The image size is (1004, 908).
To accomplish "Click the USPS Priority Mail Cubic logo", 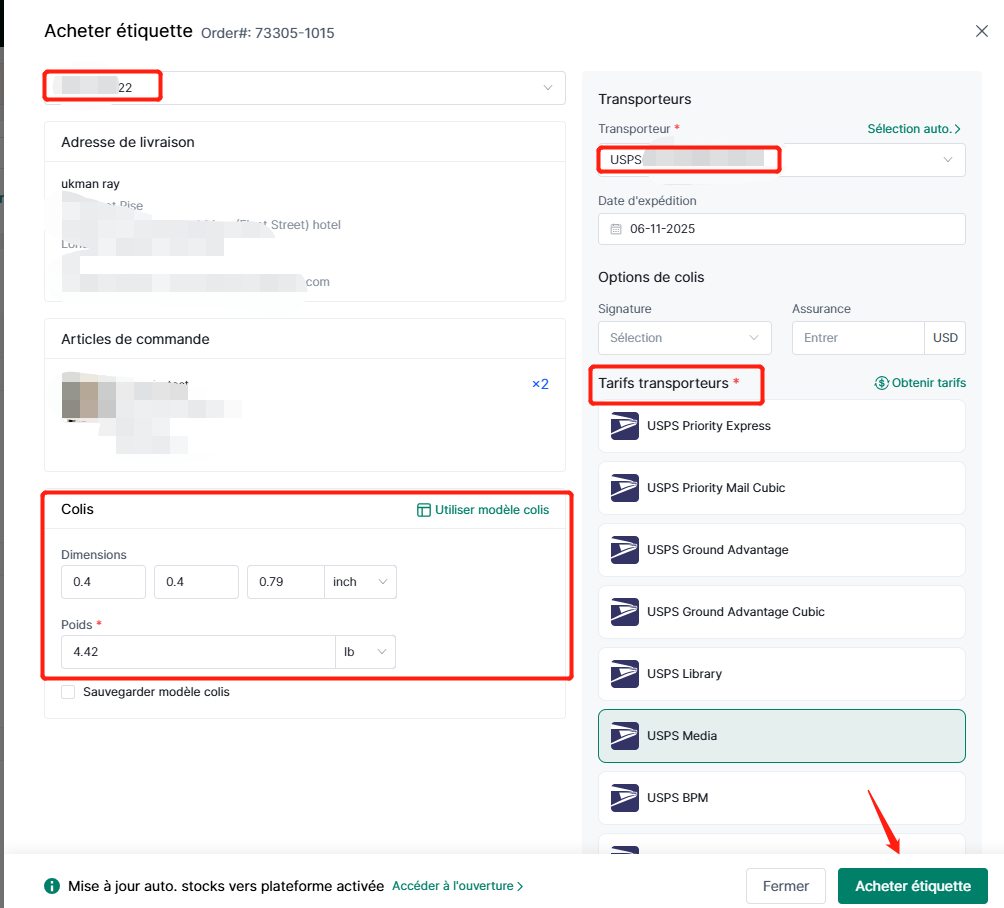I will [624, 488].
